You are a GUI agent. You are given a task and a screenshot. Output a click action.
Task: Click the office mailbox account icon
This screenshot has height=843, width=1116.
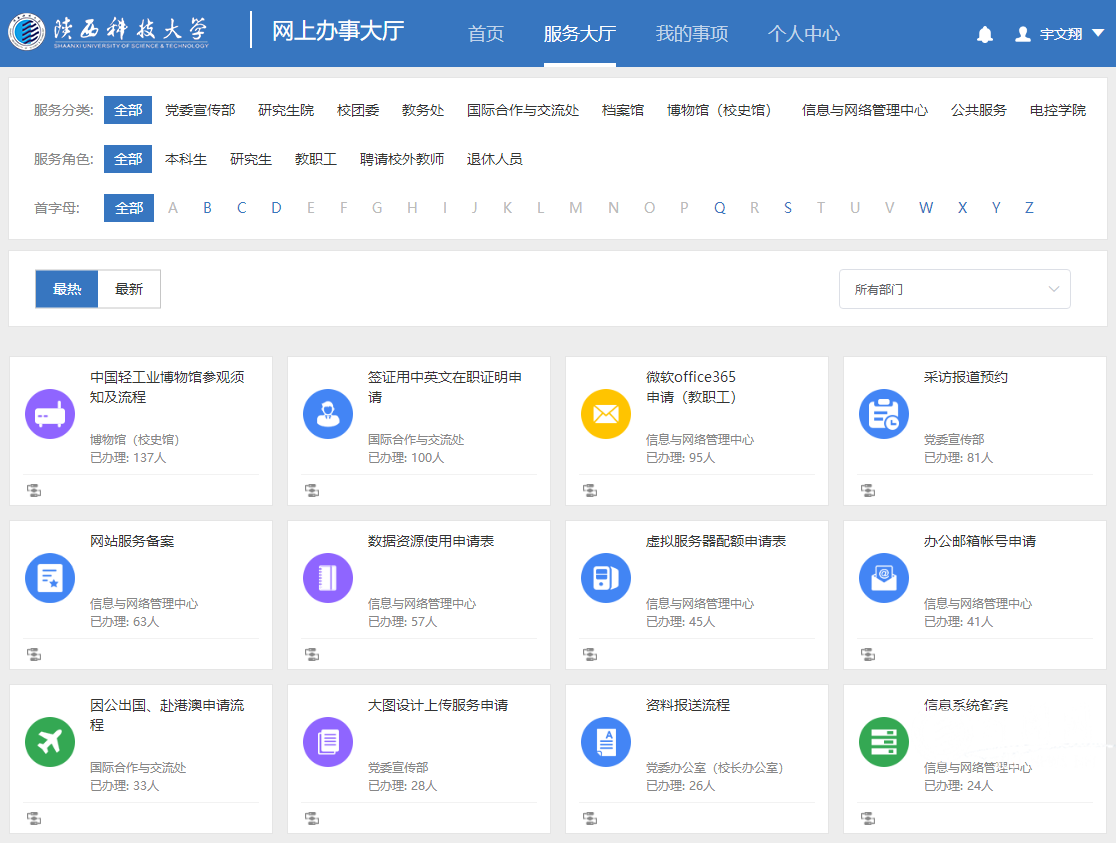pos(884,578)
